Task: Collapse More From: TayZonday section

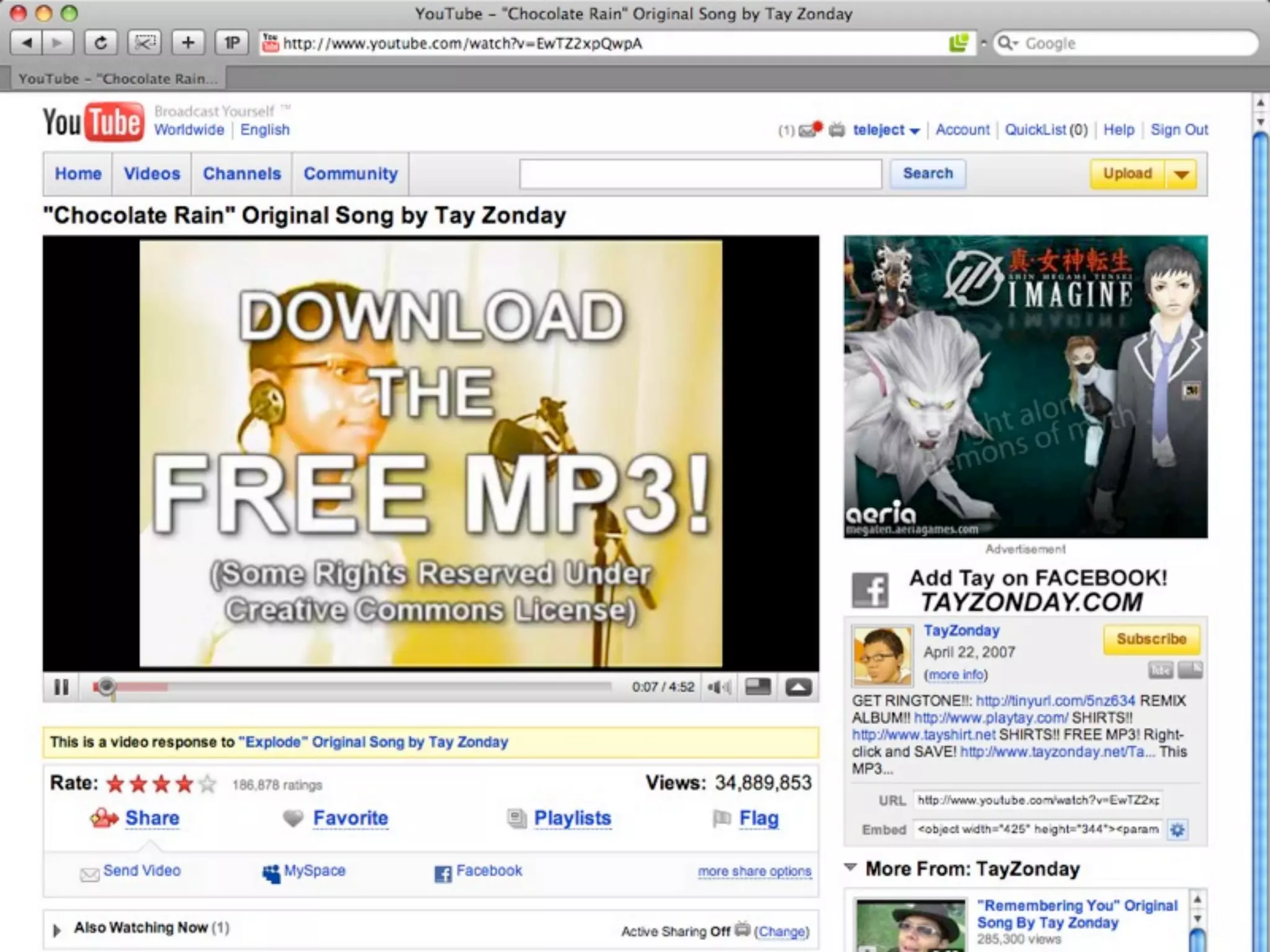Action: coord(851,868)
